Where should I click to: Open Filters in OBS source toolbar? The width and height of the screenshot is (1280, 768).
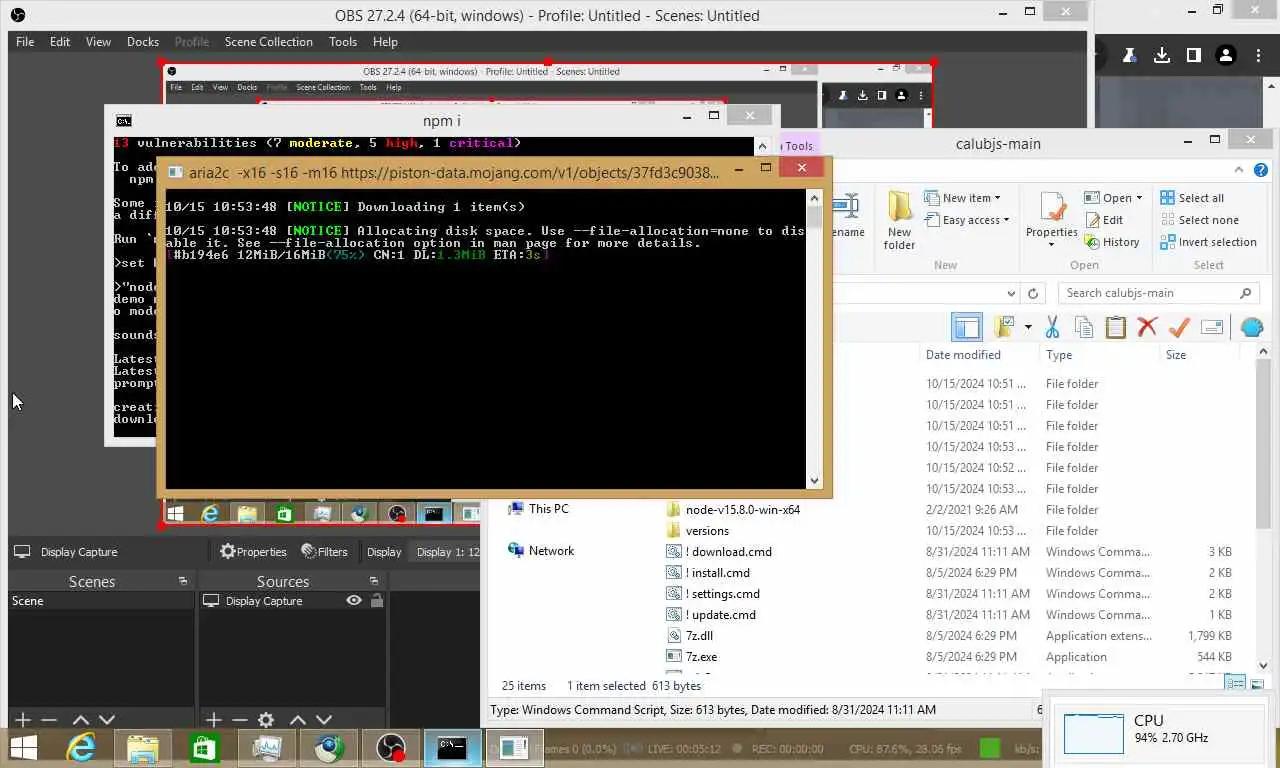[324, 551]
